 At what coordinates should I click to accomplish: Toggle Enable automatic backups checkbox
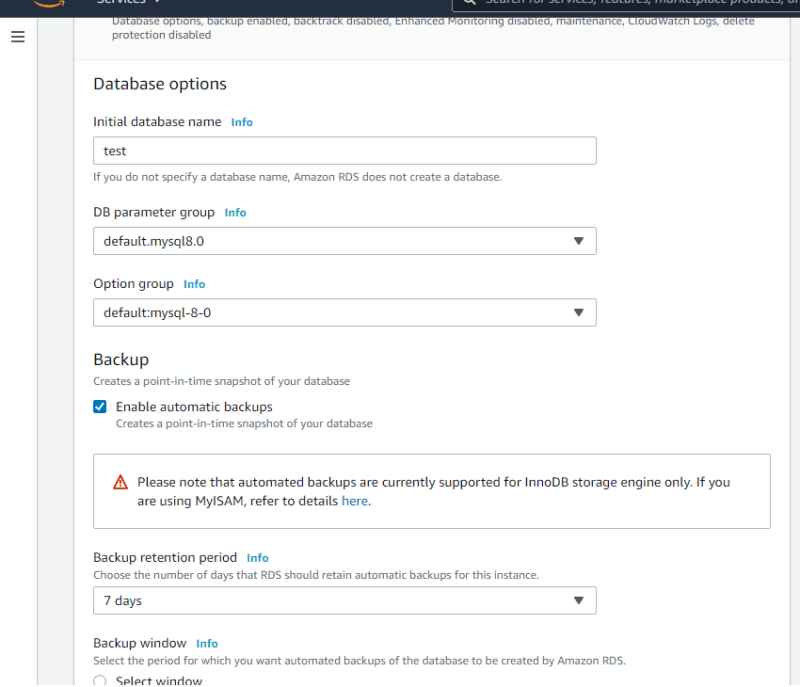100,406
